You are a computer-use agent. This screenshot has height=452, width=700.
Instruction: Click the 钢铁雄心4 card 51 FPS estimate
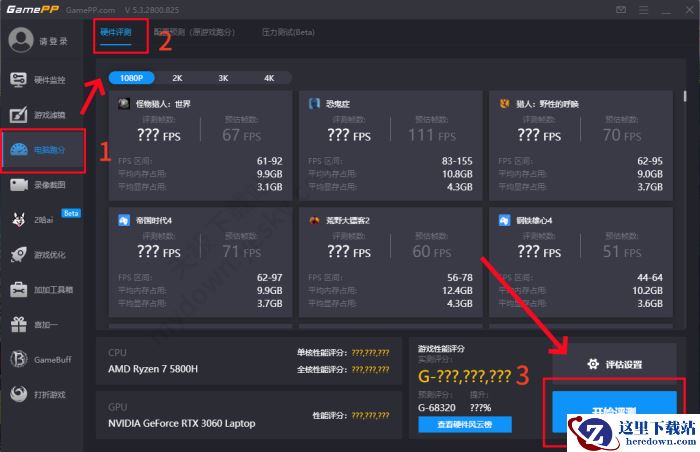click(622, 251)
